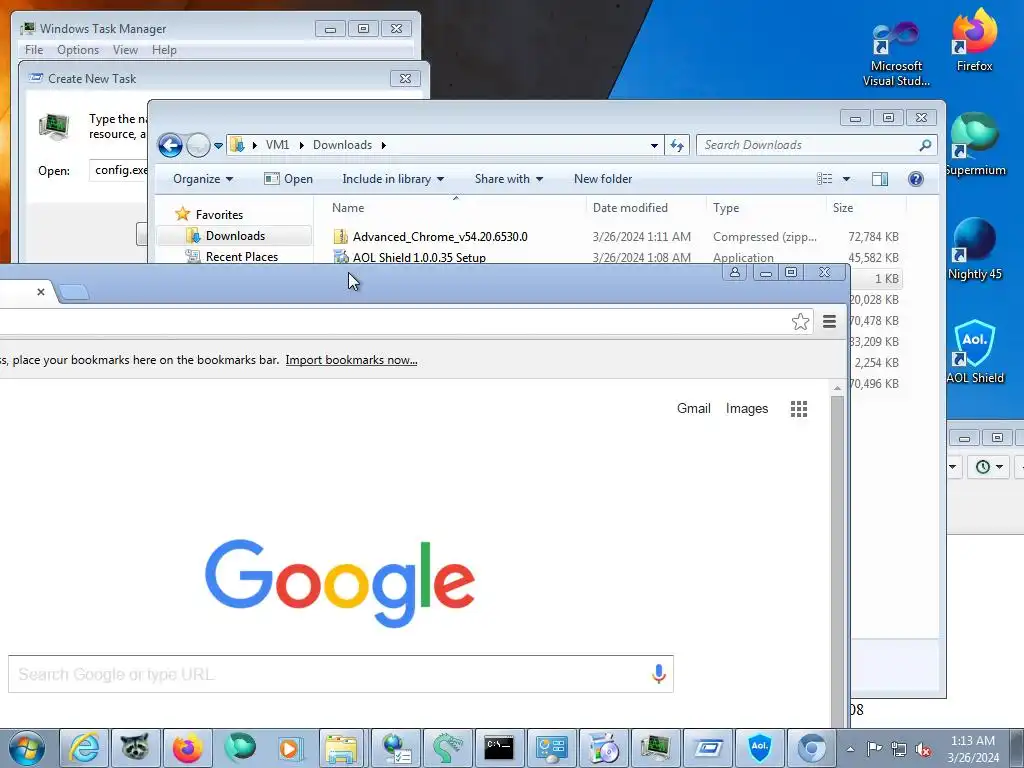The image size is (1024, 768).
Task: Switch to Task Manager in taskbar
Action: click(655, 748)
